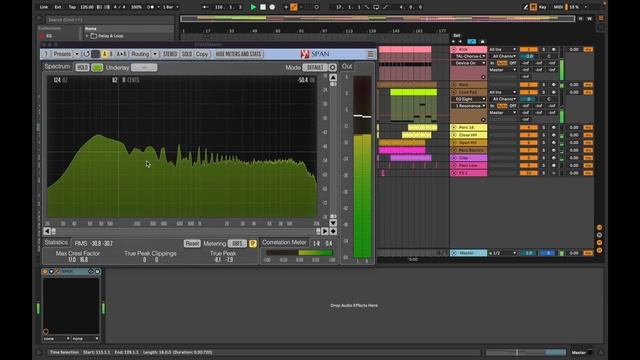Viewport: 640px width, 360px height.
Task: Toggle the SOLO button in SPAN
Action: point(187,54)
